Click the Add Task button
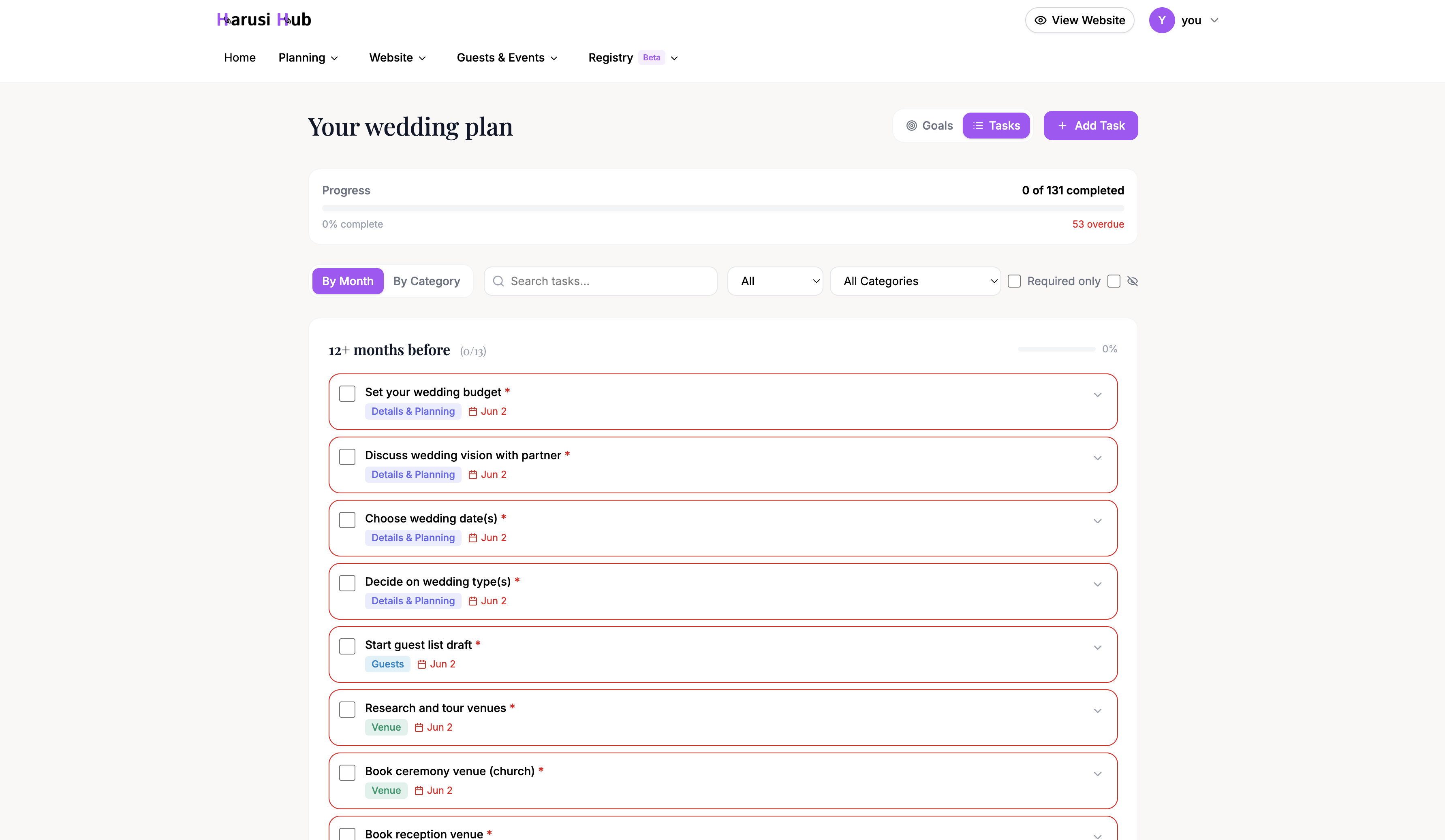The height and width of the screenshot is (840, 1445). tap(1090, 126)
